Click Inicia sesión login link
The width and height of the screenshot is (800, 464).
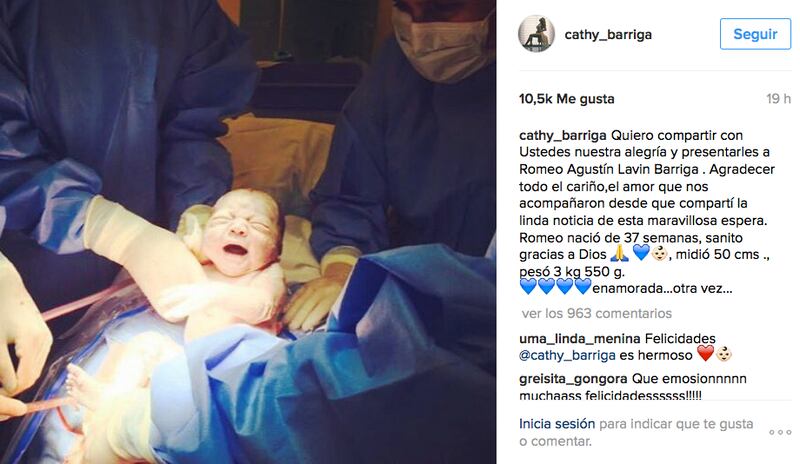[557, 424]
